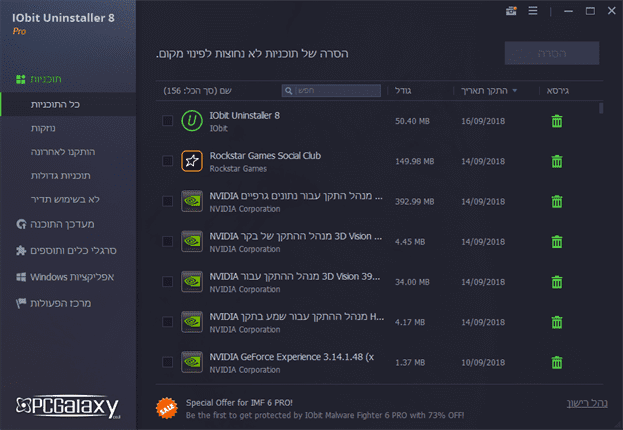Viewport: 623px width, 430px height.
Task: Click Special Offer for IMF 6 PRO
Action: pyautogui.click(x=239, y=403)
